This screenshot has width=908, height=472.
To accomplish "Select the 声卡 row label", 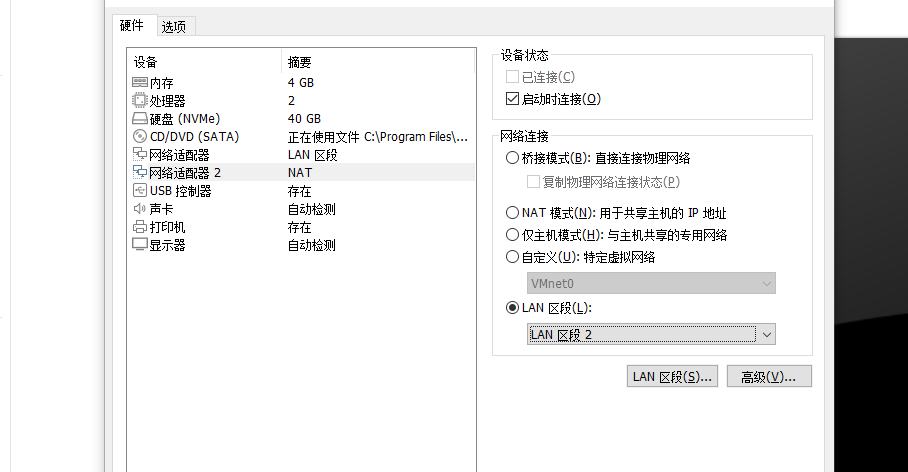I will [x=162, y=208].
